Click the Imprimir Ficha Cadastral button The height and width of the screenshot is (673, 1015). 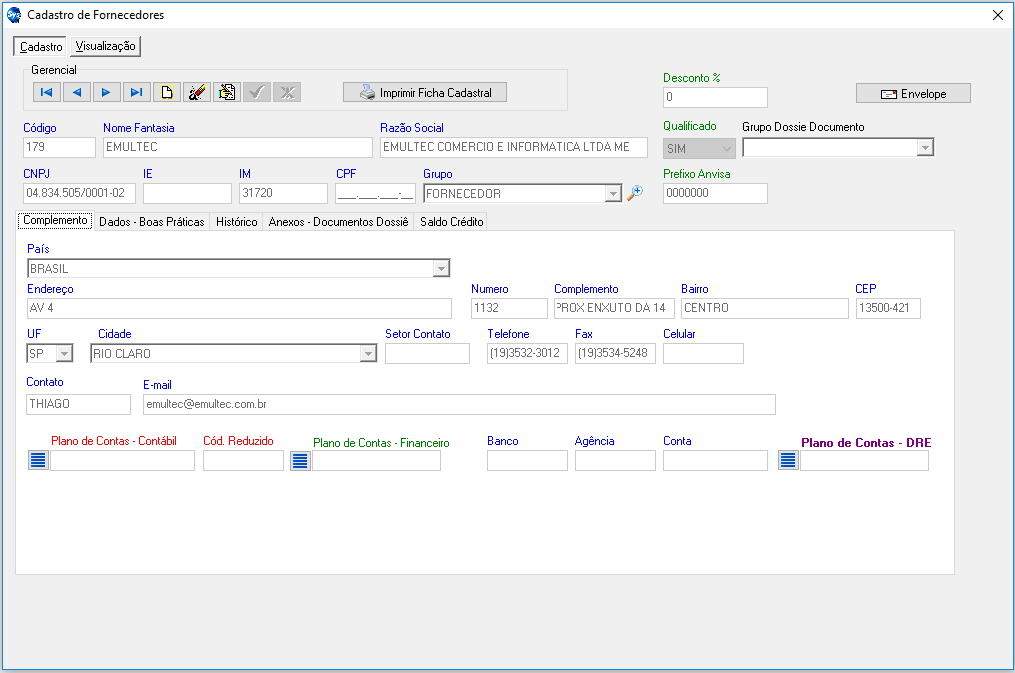[425, 92]
